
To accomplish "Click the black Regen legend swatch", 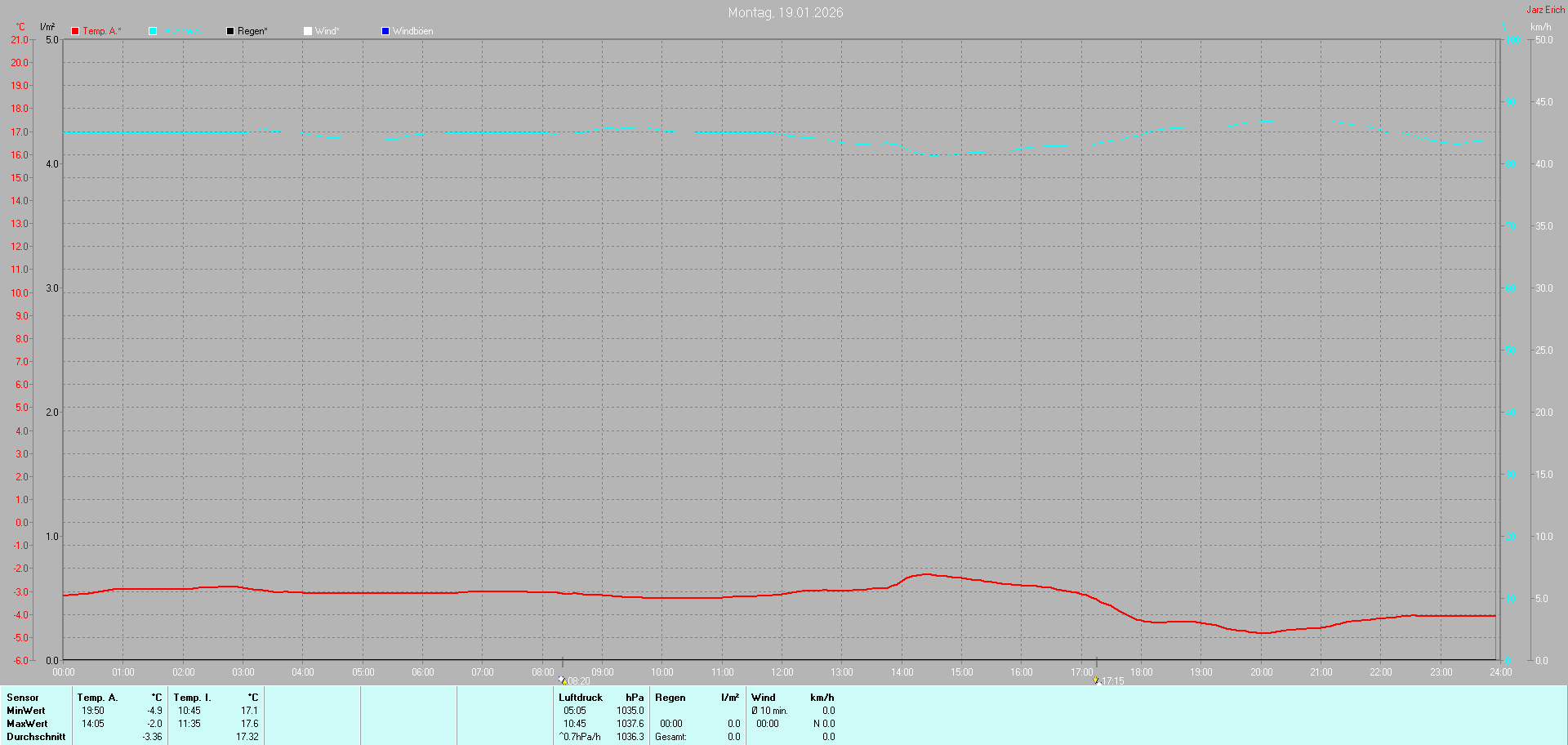I will [230, 31].
